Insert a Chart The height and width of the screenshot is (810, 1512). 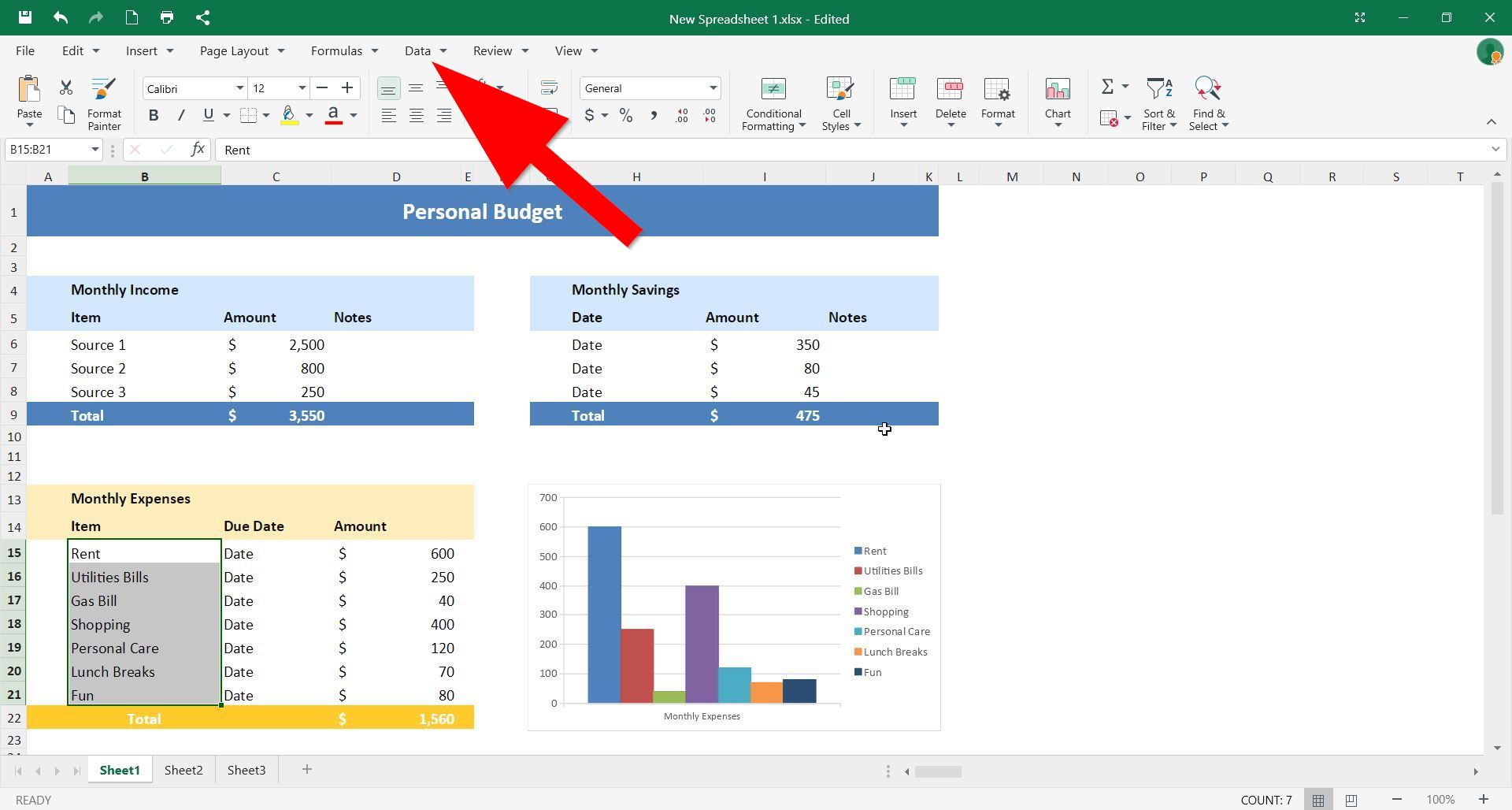pyautogui.click(x=1058, y=103)
